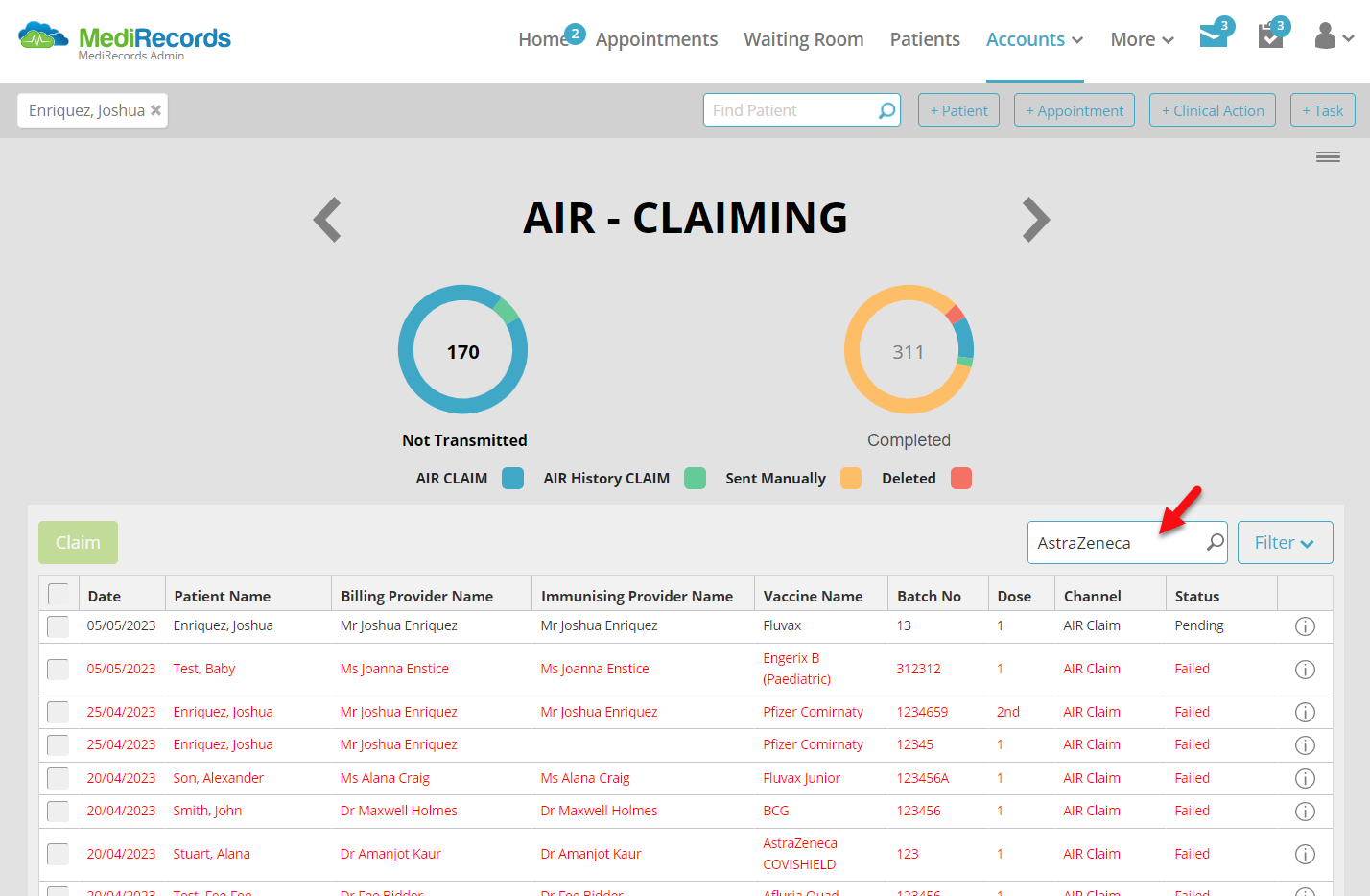1370x896 pixels.
Task: Open the user profile icon
Action: [x=1325, y=36]
